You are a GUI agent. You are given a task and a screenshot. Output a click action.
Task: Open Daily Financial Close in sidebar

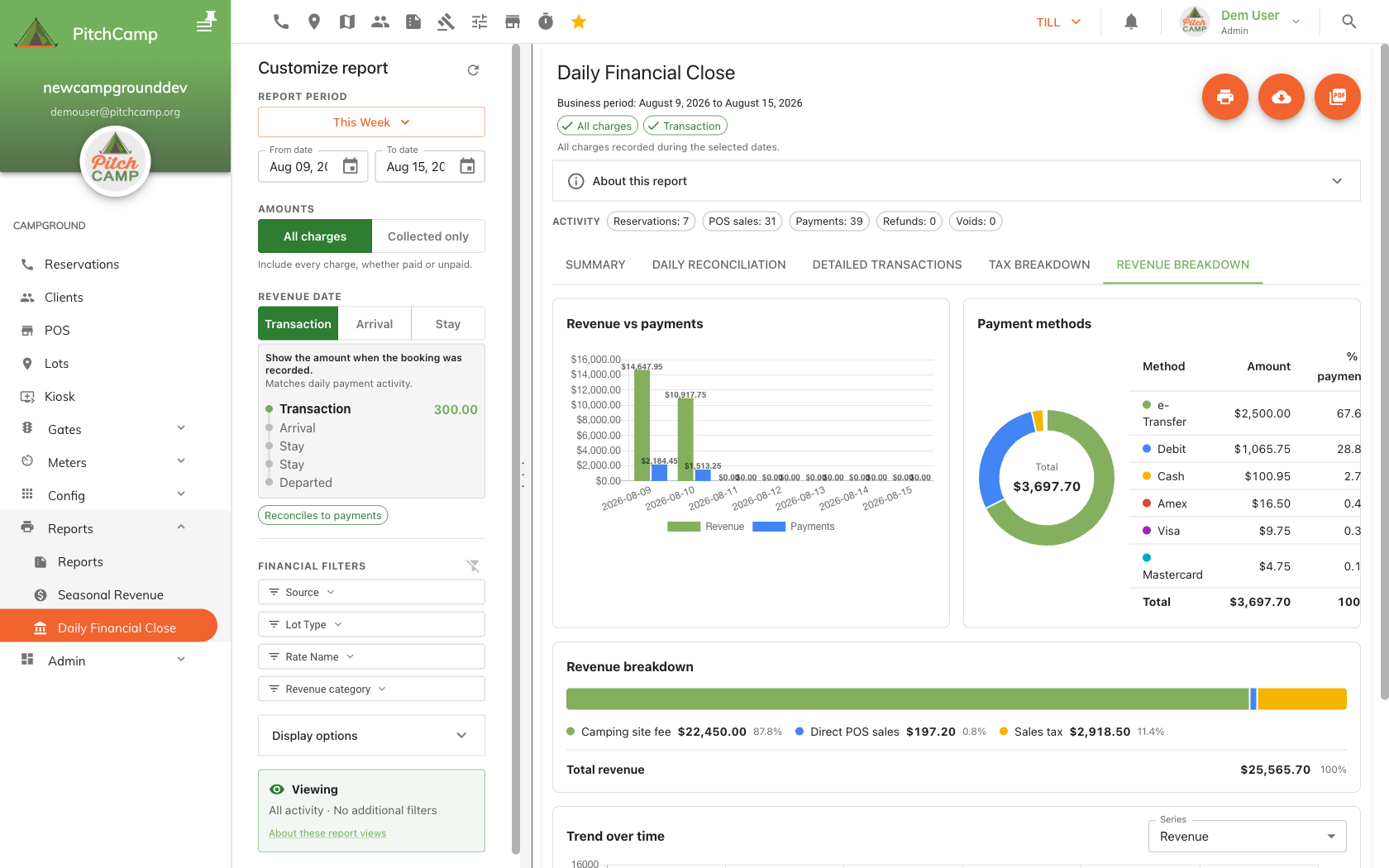(108, 627)
